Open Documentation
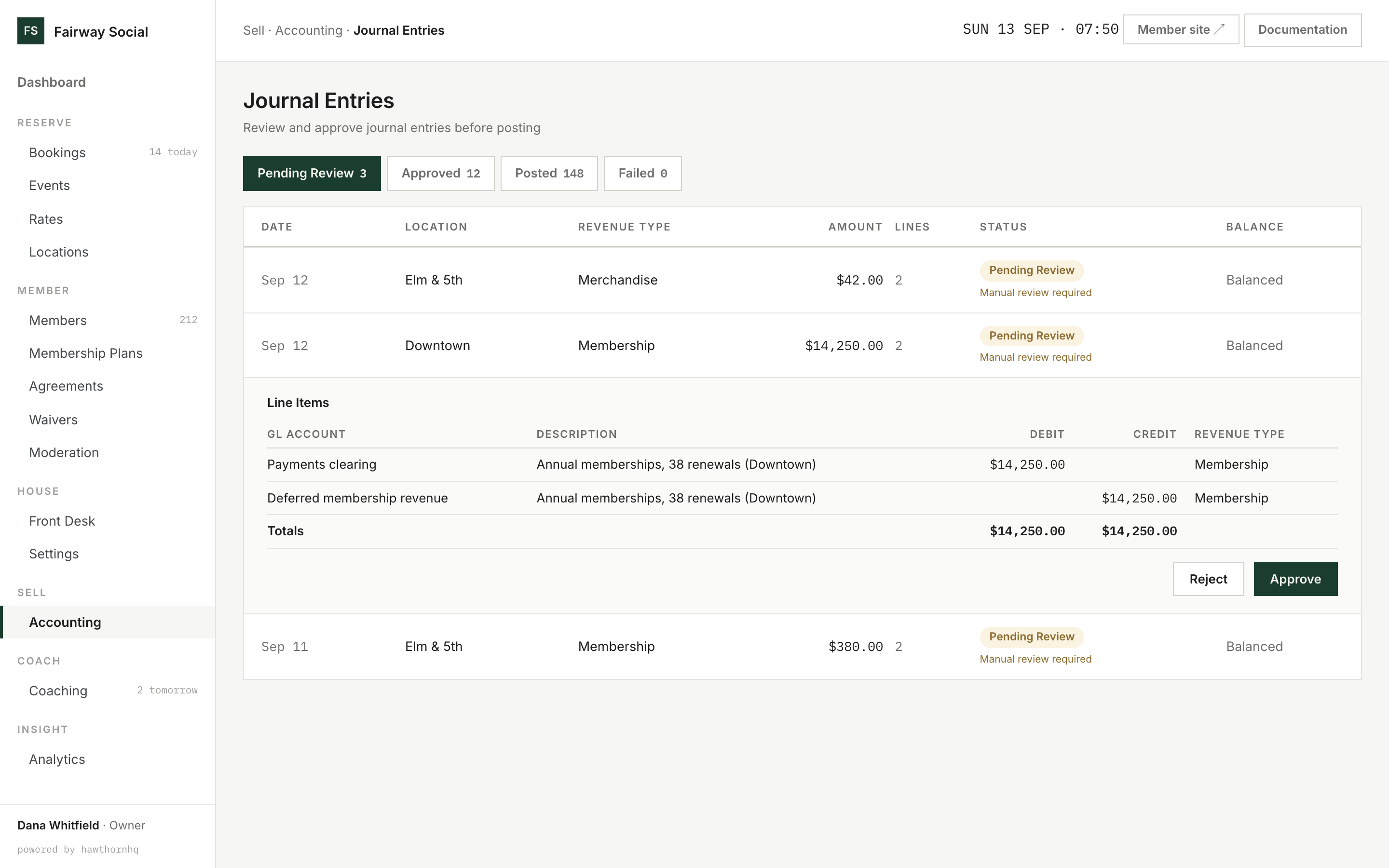 pos(1302,30)
